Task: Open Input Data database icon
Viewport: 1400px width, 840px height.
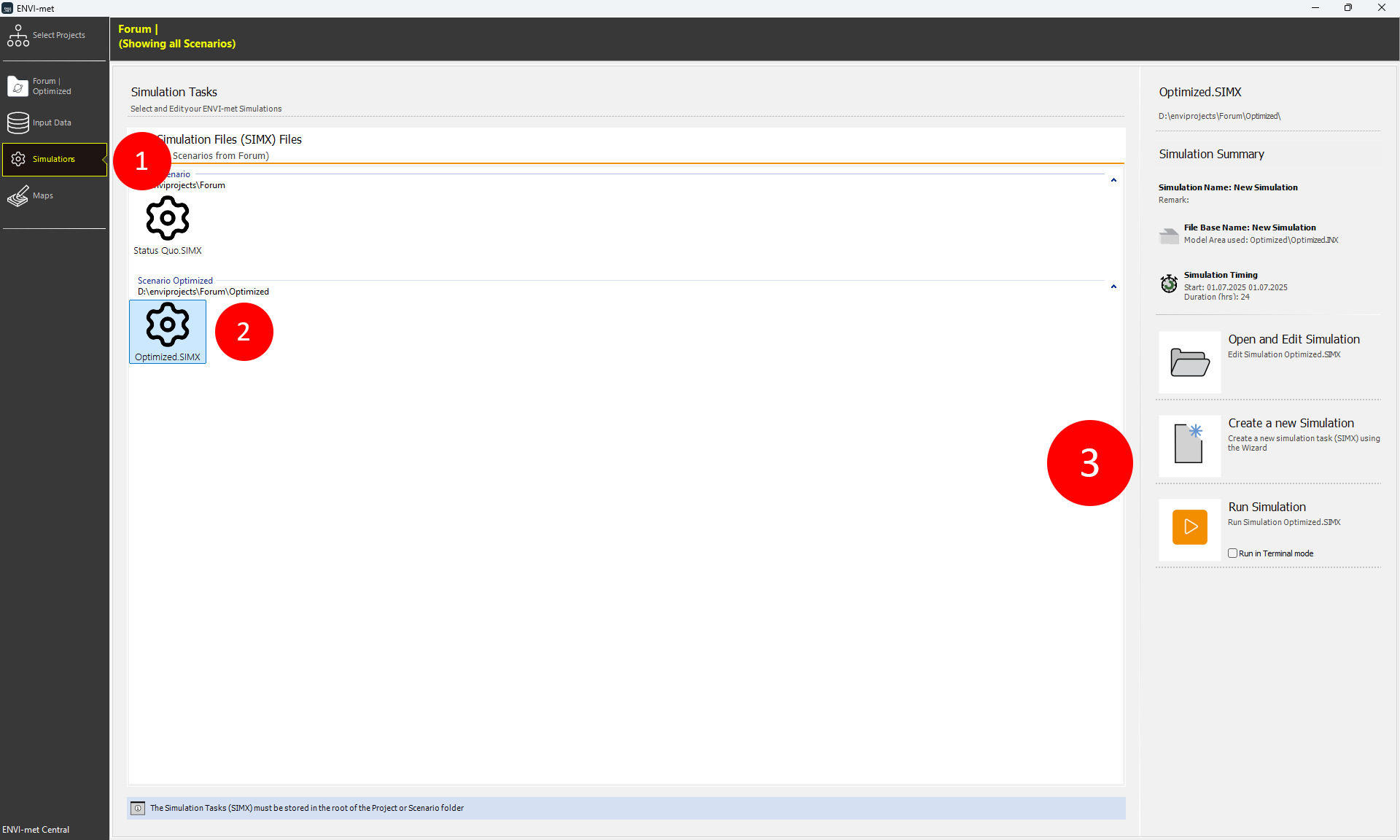Action: click(x=18, y=122)
